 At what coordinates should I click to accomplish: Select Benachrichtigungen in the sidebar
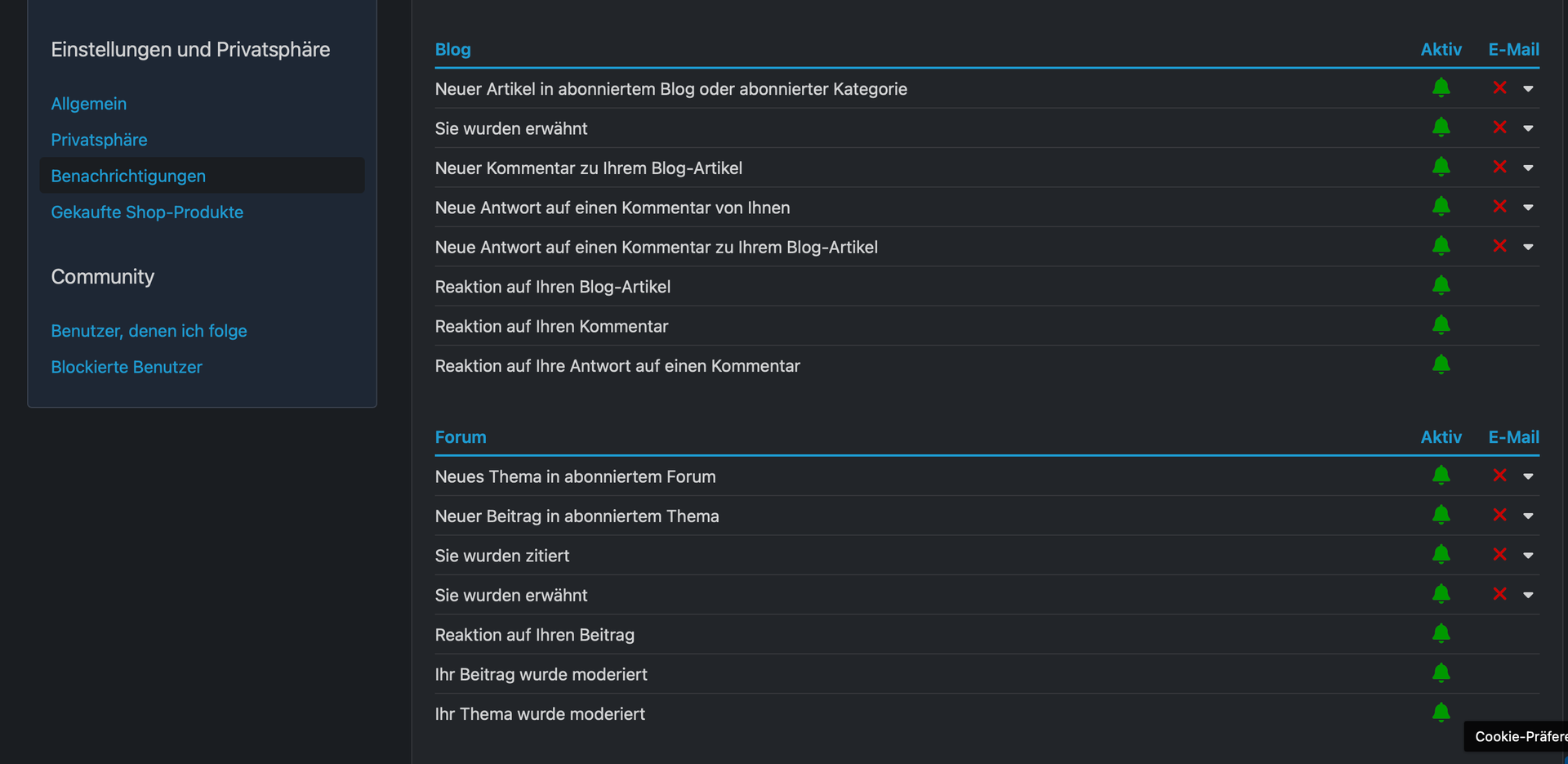[x=128, y=176]
